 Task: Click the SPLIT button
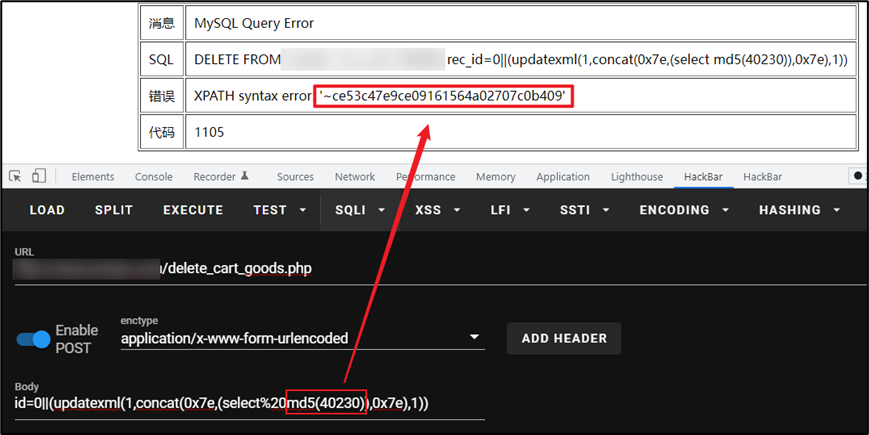click(x=114, y=210)
